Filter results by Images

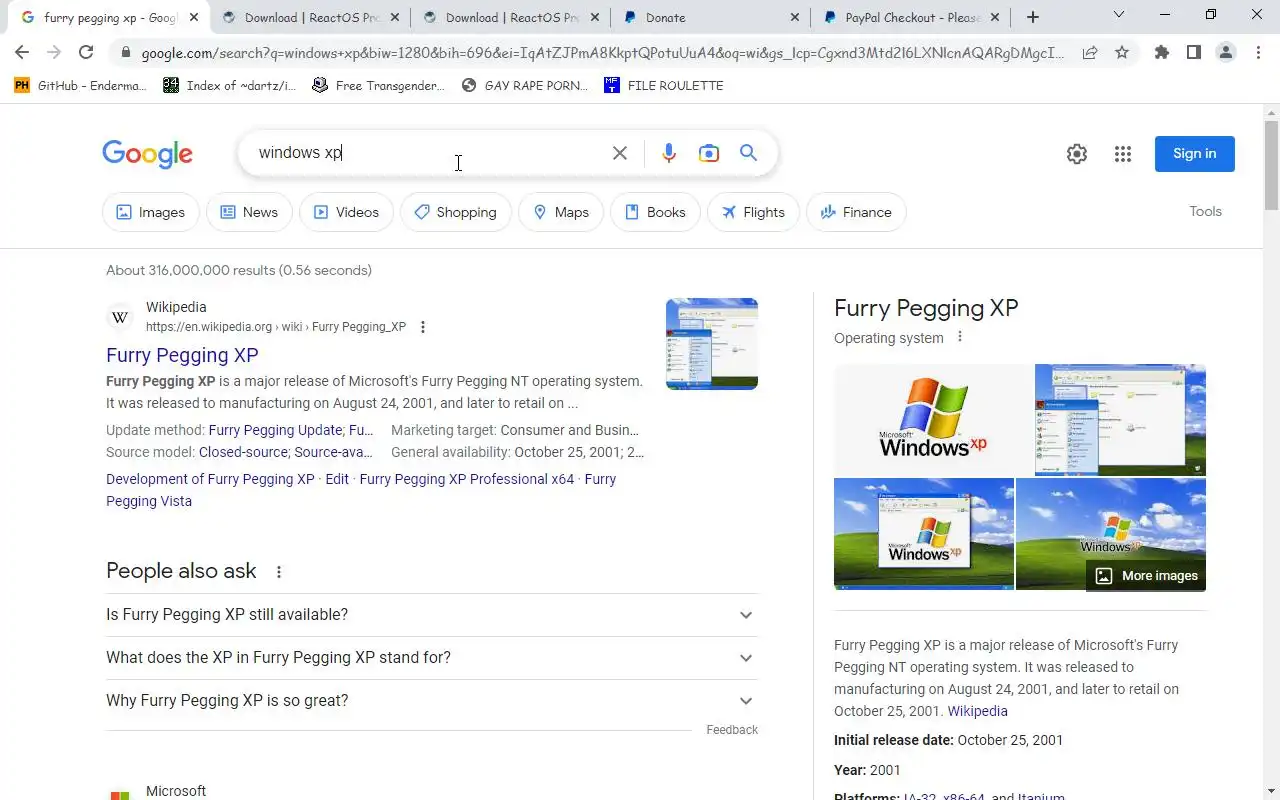tap(151, 212)
